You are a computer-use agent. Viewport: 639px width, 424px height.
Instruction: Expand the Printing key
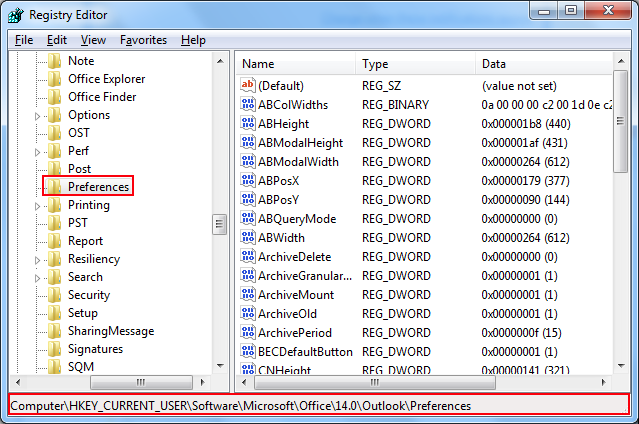point(37,206)
